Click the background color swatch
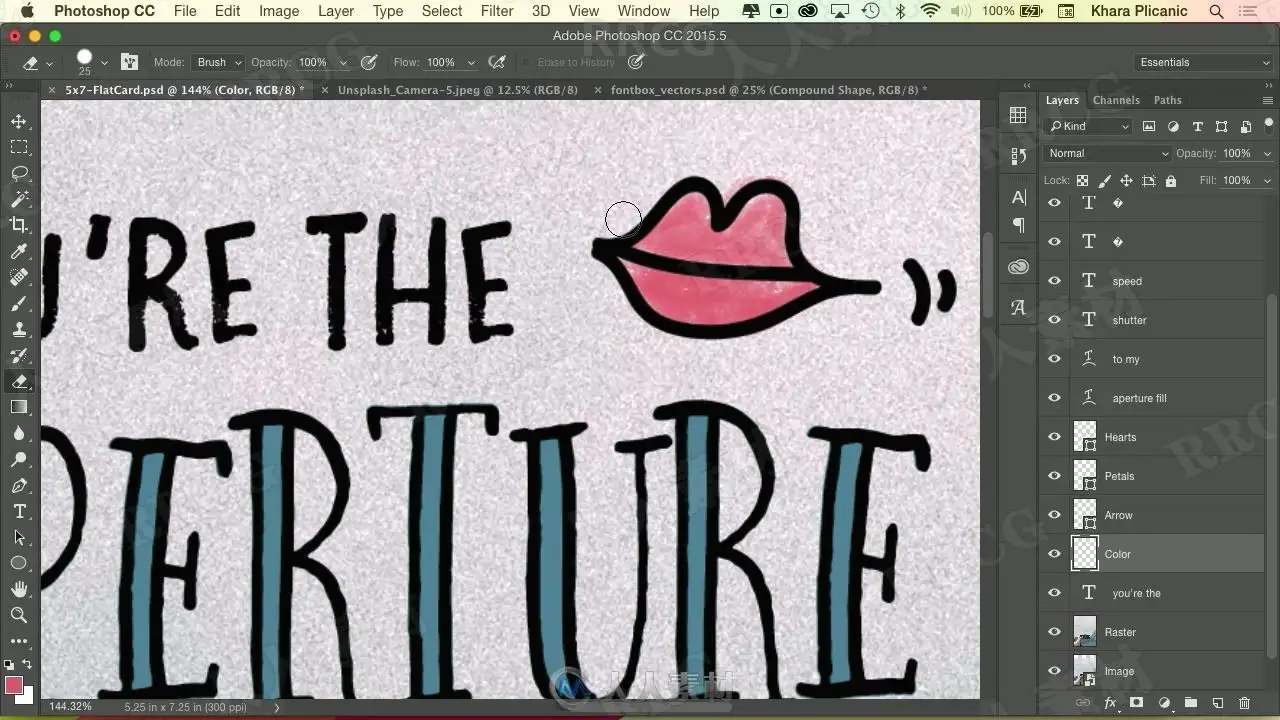 (28, 696)
